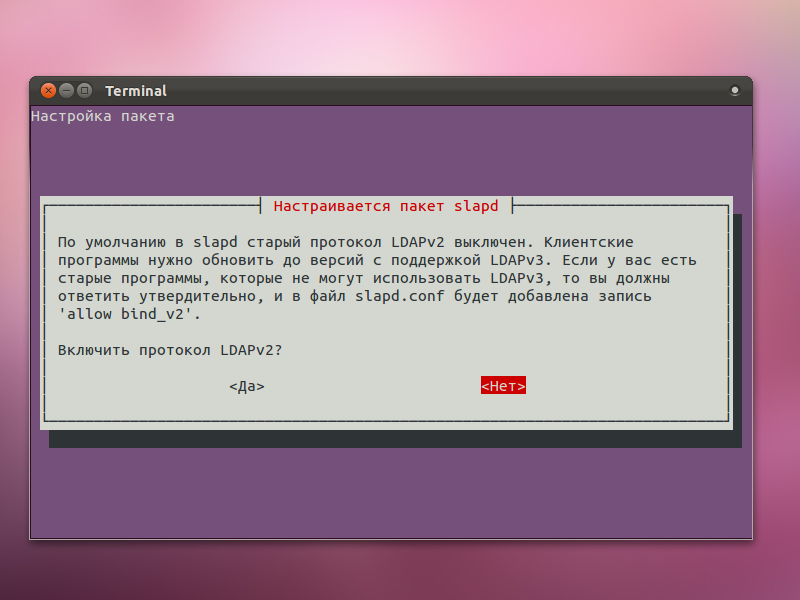Close the Terminal window
This screenshot has width=800, height=600.
point(47,90)
